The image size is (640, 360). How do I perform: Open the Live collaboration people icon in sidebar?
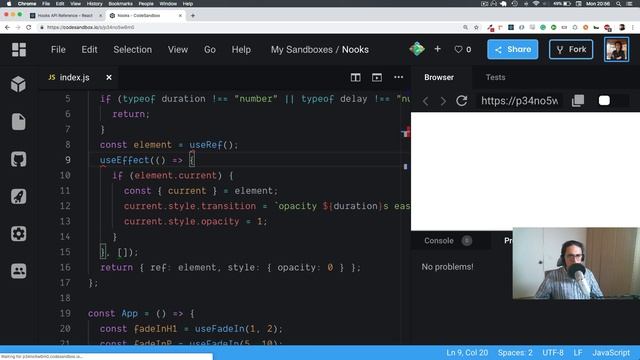click(18, 271)
